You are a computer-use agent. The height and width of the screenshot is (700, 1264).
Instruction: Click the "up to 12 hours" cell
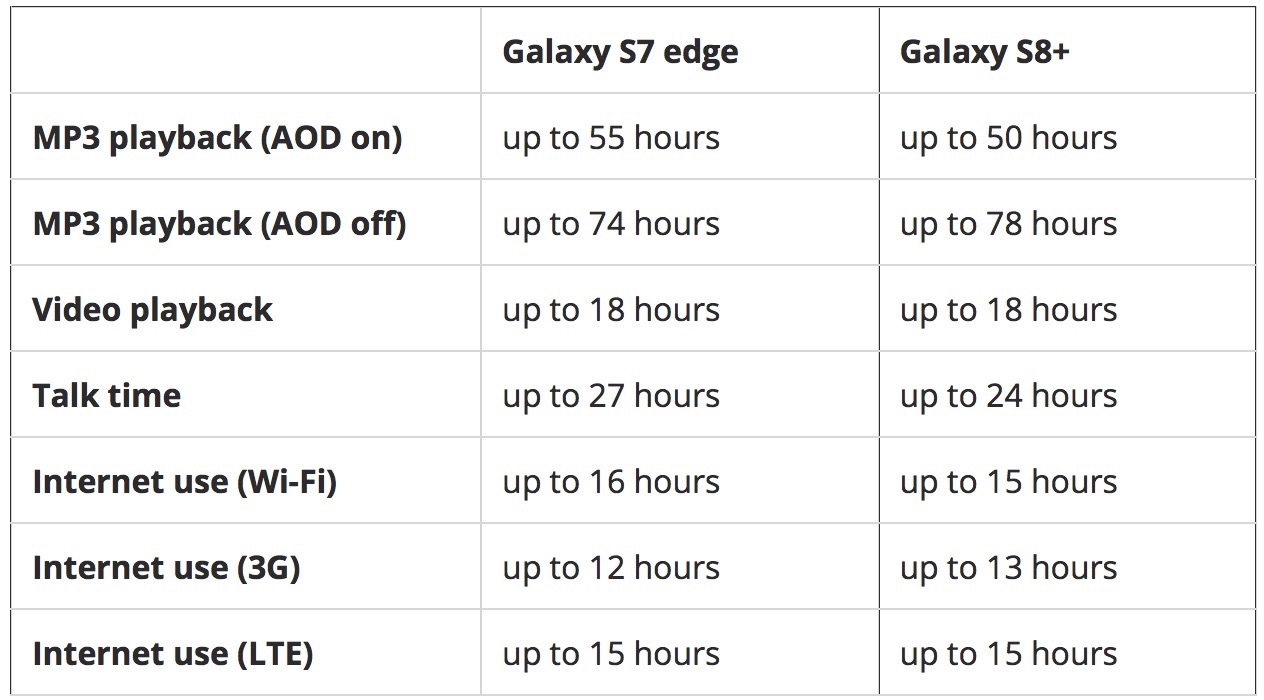pos(611,568)
